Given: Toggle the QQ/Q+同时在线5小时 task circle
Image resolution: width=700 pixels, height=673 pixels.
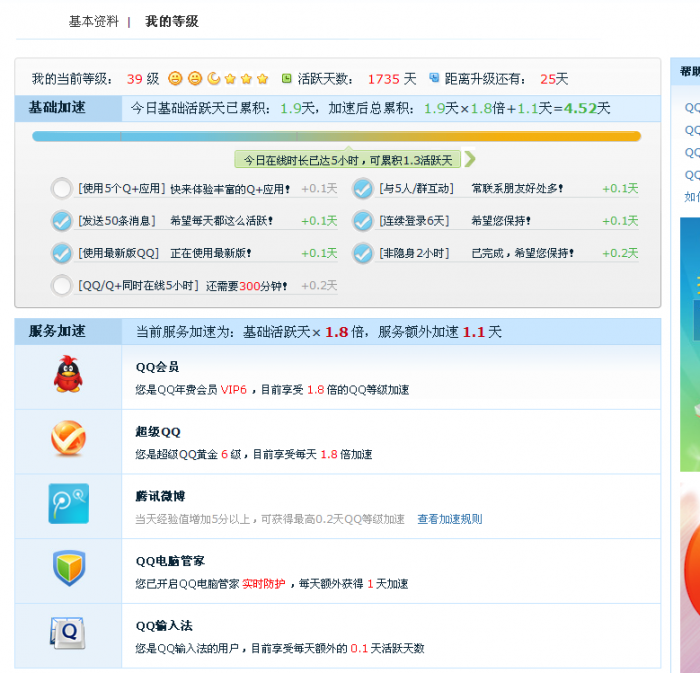Looking at the screenshot, I should coord(62,286).
